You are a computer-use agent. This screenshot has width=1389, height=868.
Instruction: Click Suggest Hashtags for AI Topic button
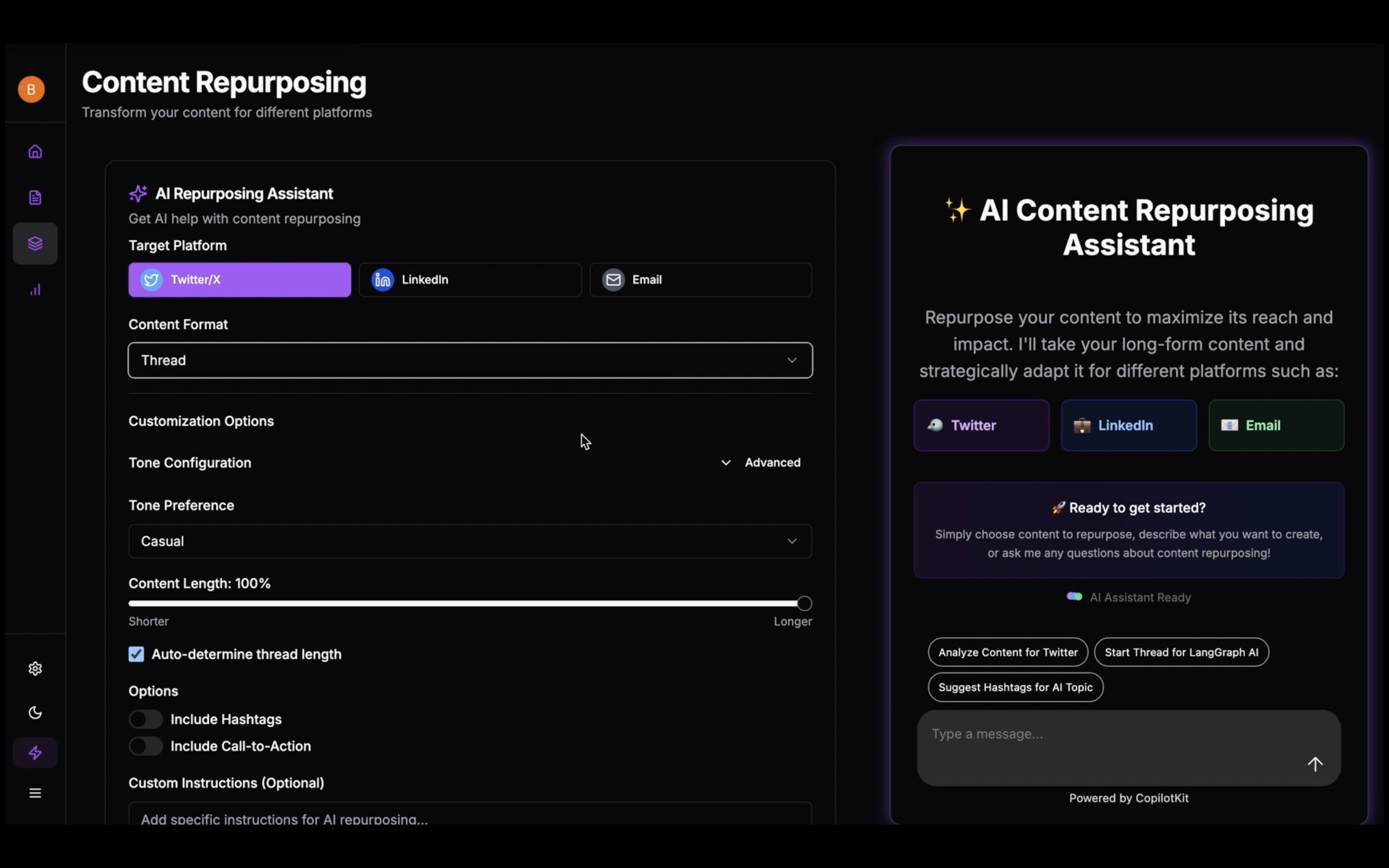pyautogui.click(x=1015, y=687)
